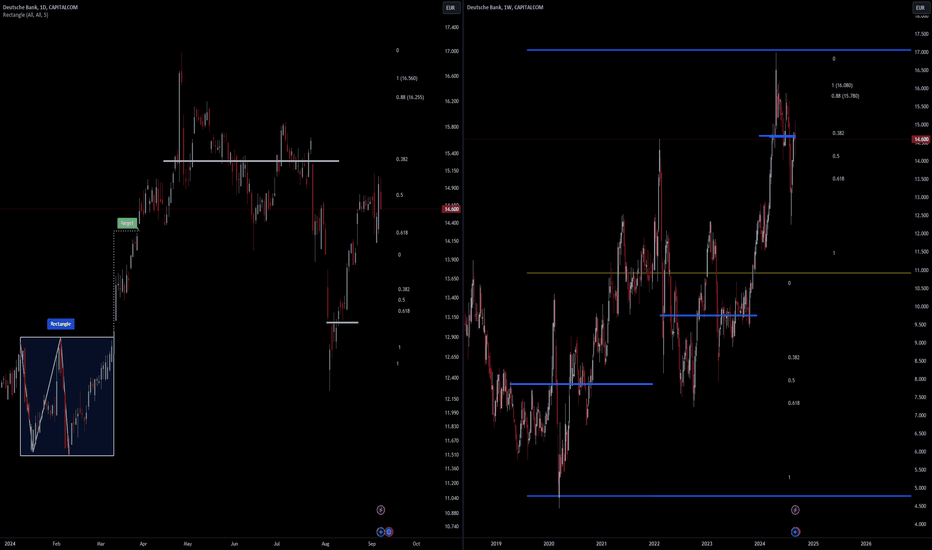The height and width of the screenshot is (550, 932).
Task: Click the '1 (16.080)' Fibonacci label on the weekly chart
Action: 842,86
